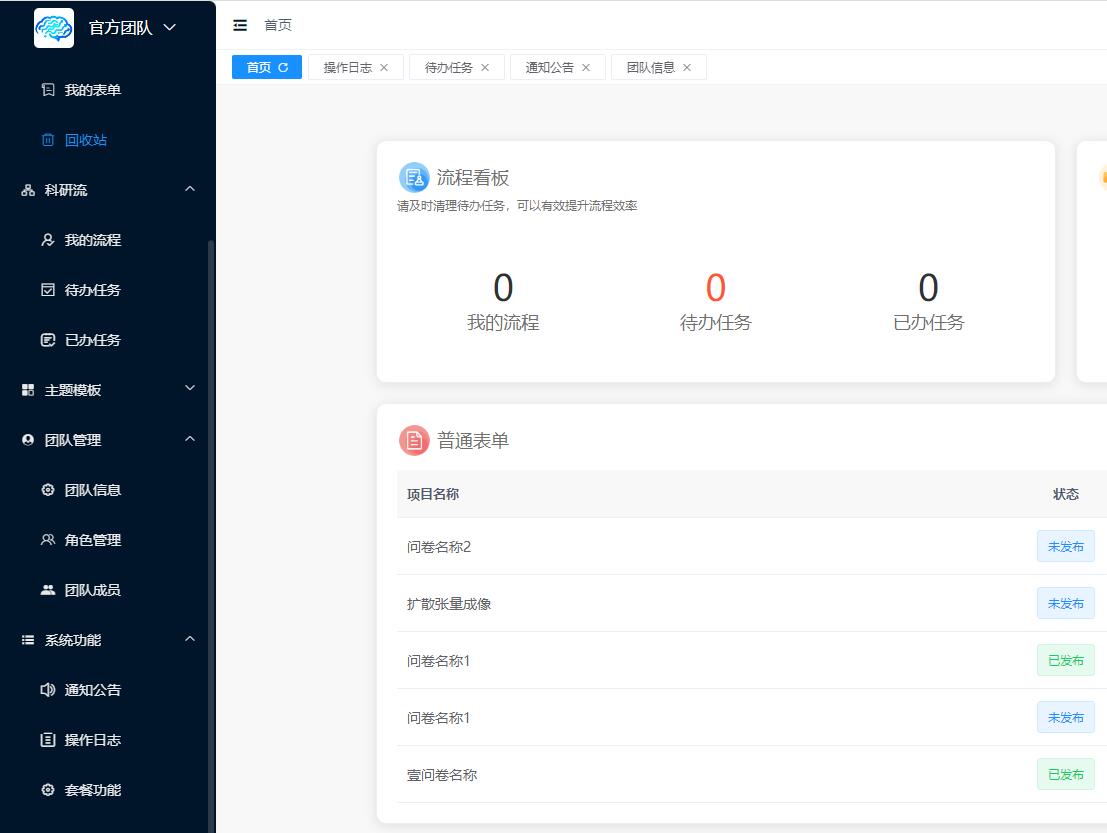Click the 系统功能 list icon
The image size is (1107, 833).
(x=28, y=640)
